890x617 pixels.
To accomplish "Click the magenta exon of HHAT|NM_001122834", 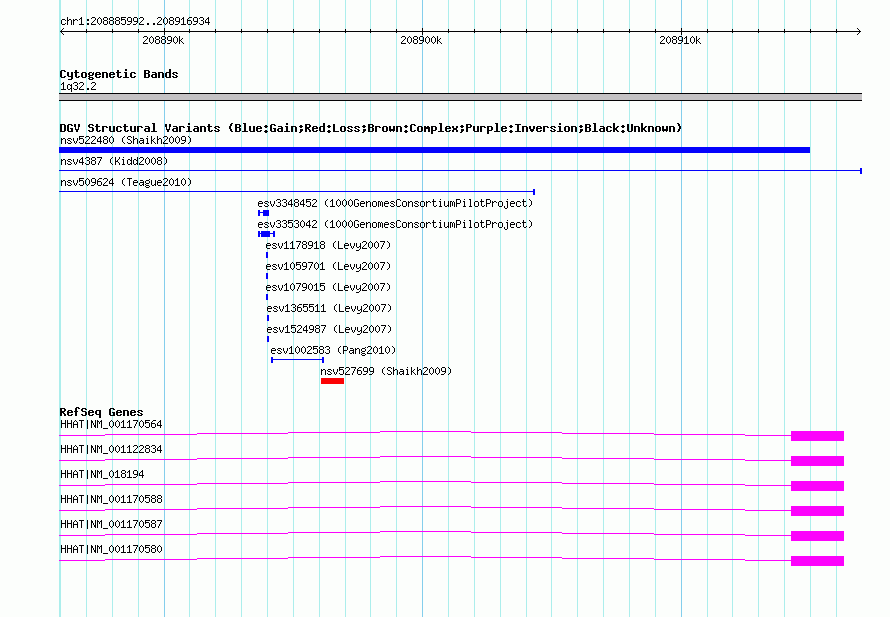I will pyautogui.click(x=817, y=461).
